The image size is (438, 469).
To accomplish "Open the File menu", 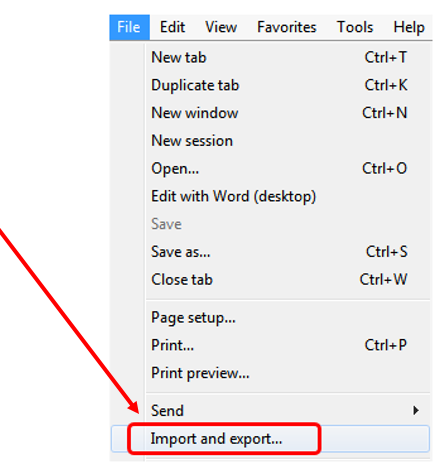I will pyautogui.click(x=129, y=27).
